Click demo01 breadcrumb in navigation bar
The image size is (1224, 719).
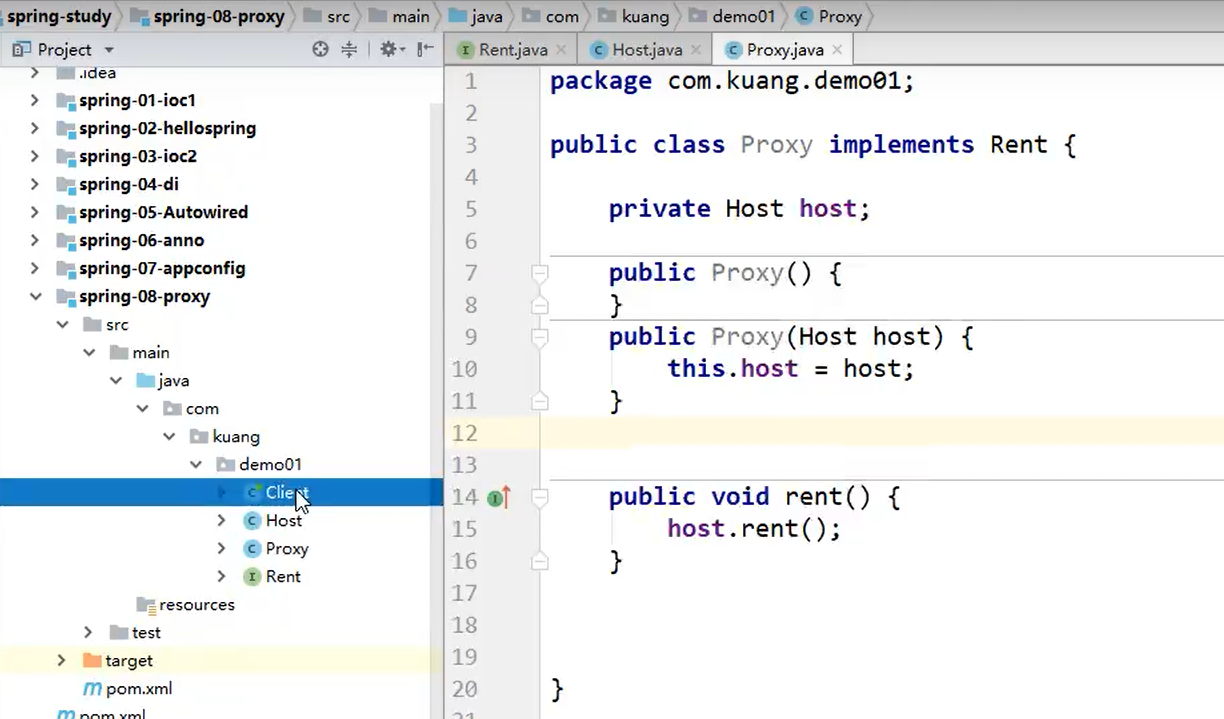coord(732,16)
